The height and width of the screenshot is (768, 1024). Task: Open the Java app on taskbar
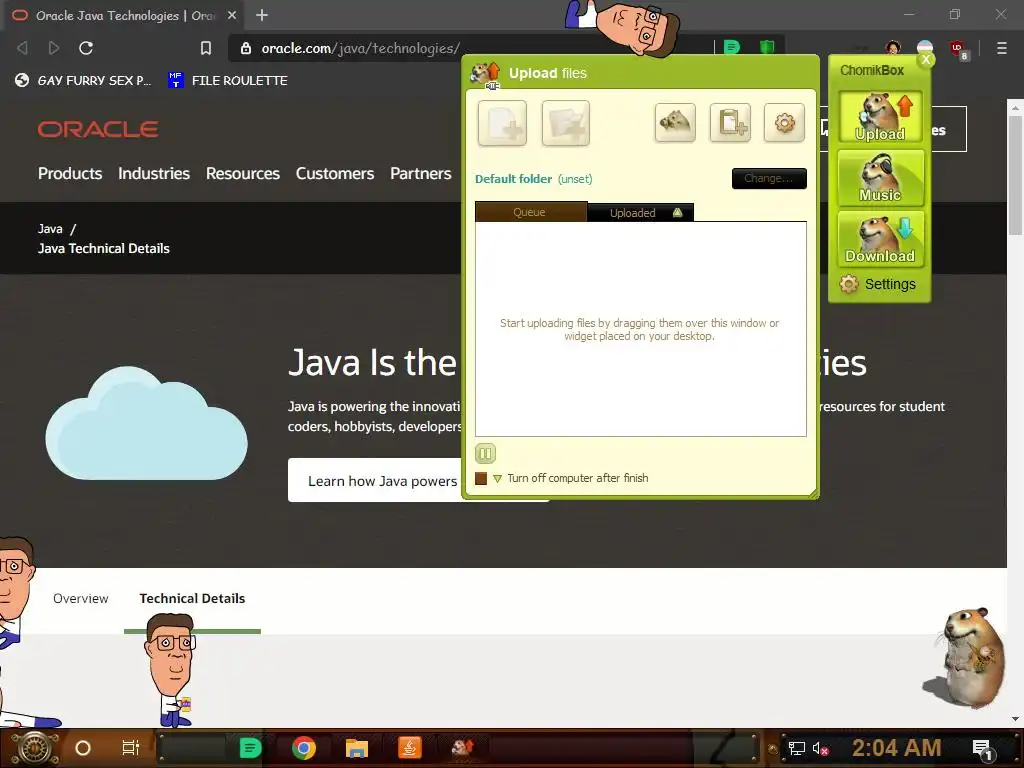tap(409, 748)
